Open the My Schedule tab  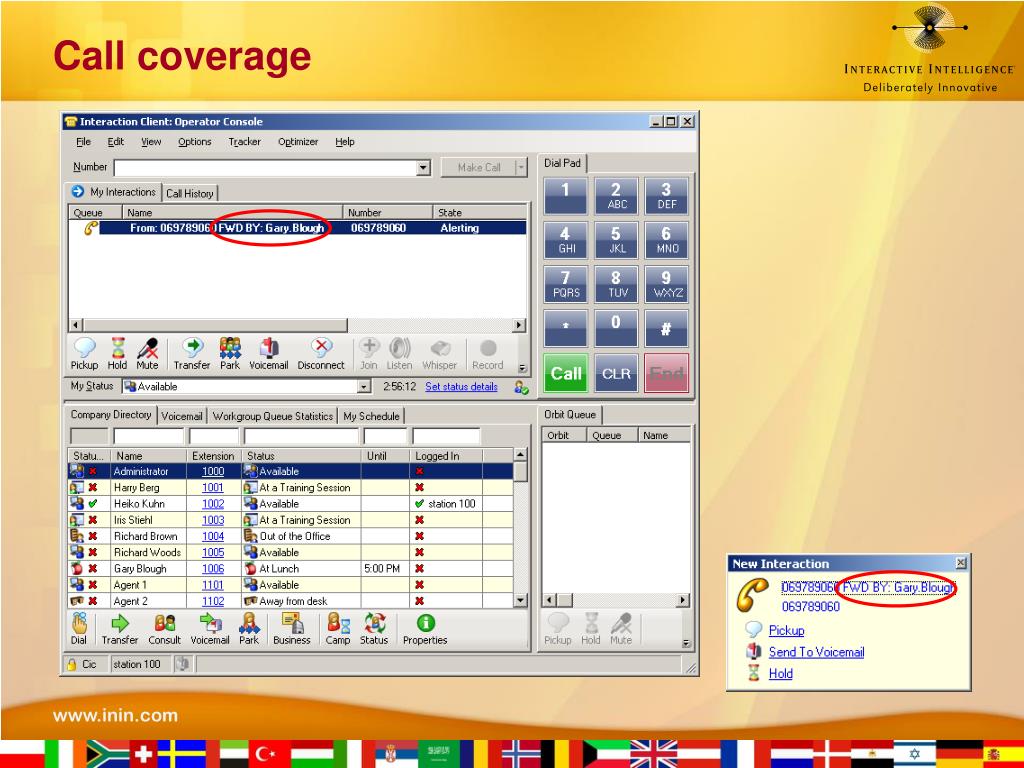click(x=371, y=416)
